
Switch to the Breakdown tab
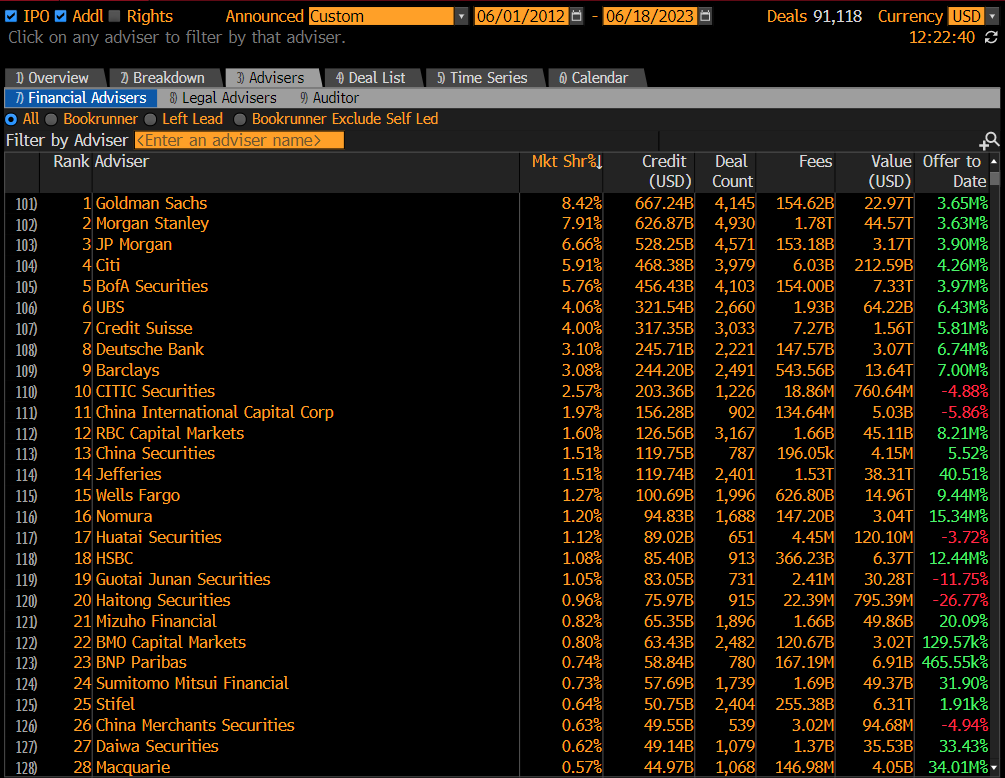click(163, 78)
